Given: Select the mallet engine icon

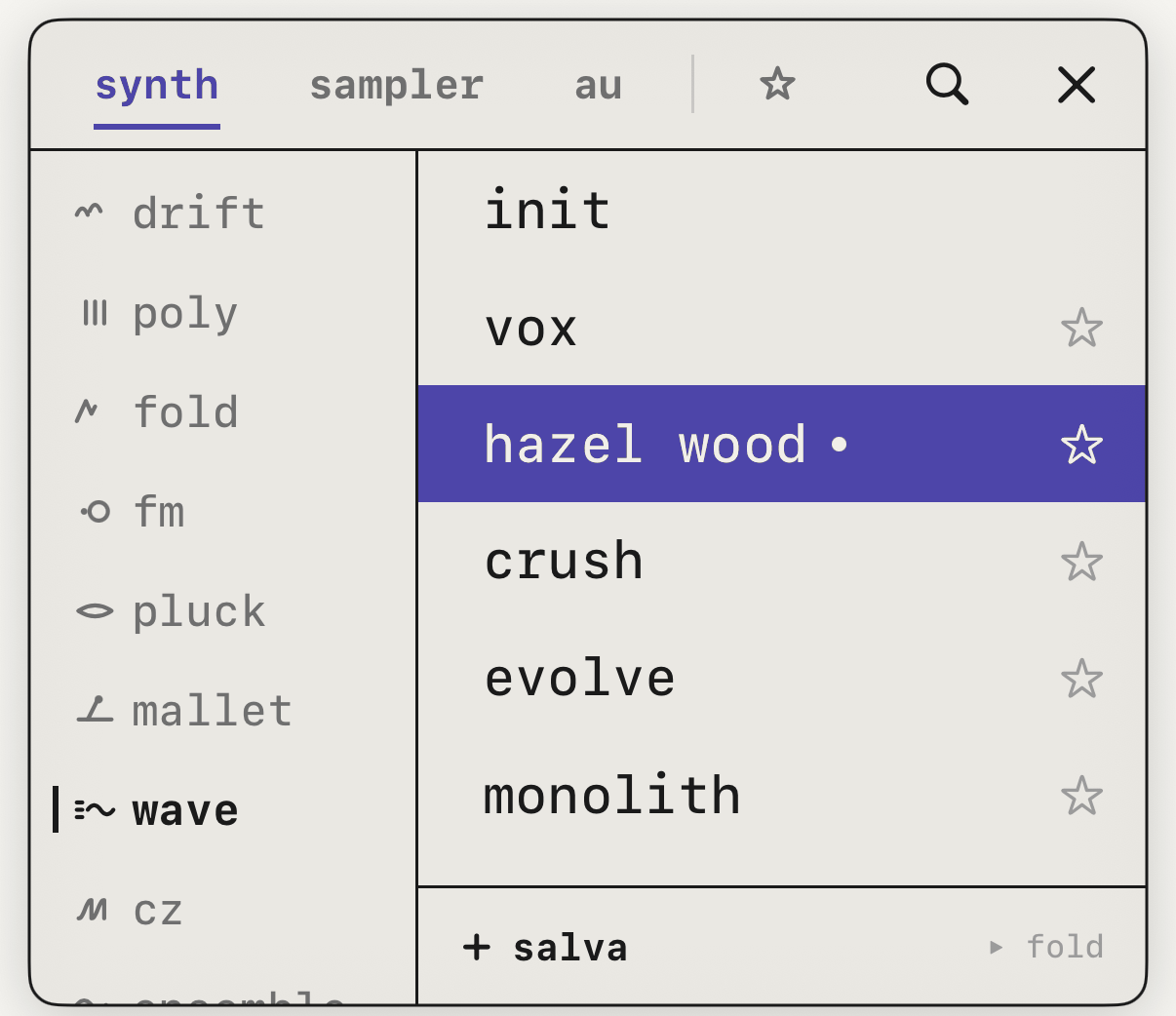Looking at the screenshot, I should tap(95, 710).
